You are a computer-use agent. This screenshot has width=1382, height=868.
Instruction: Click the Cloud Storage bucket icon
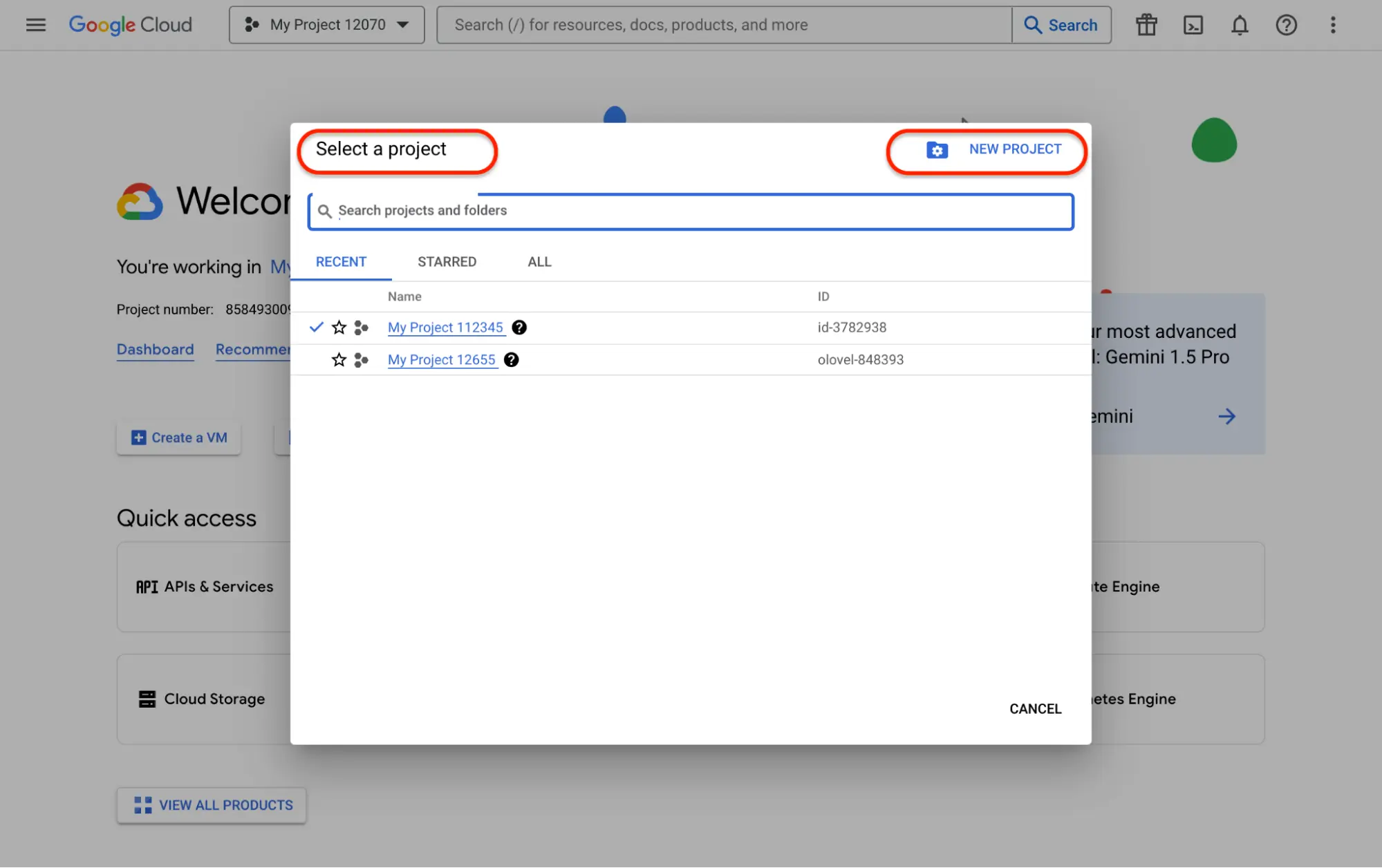[147, 699]
